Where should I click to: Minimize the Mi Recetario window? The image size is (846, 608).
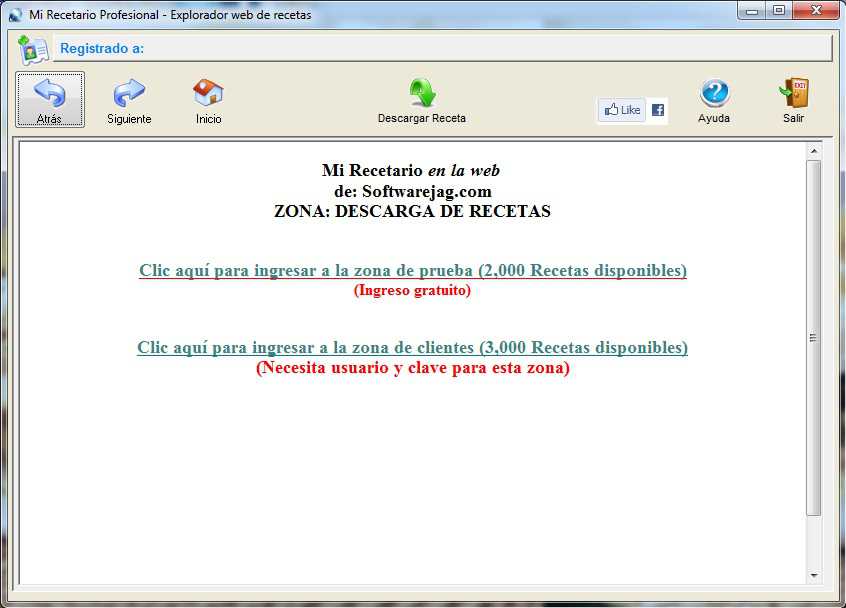[x=752, y=11]
